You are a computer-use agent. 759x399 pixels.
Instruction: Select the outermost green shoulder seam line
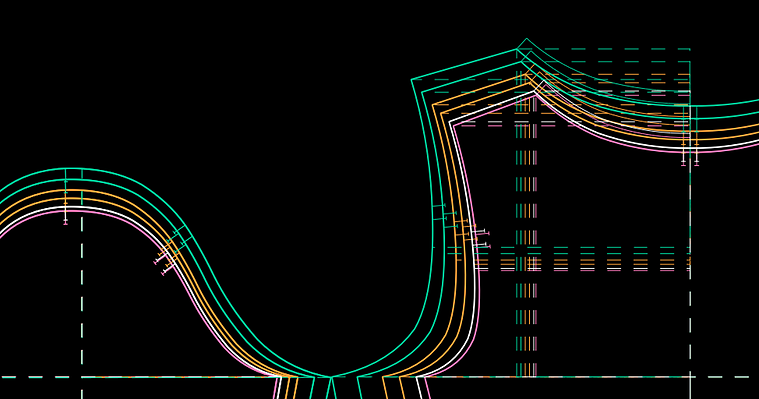pyautogui.click(x=464, y=64)
